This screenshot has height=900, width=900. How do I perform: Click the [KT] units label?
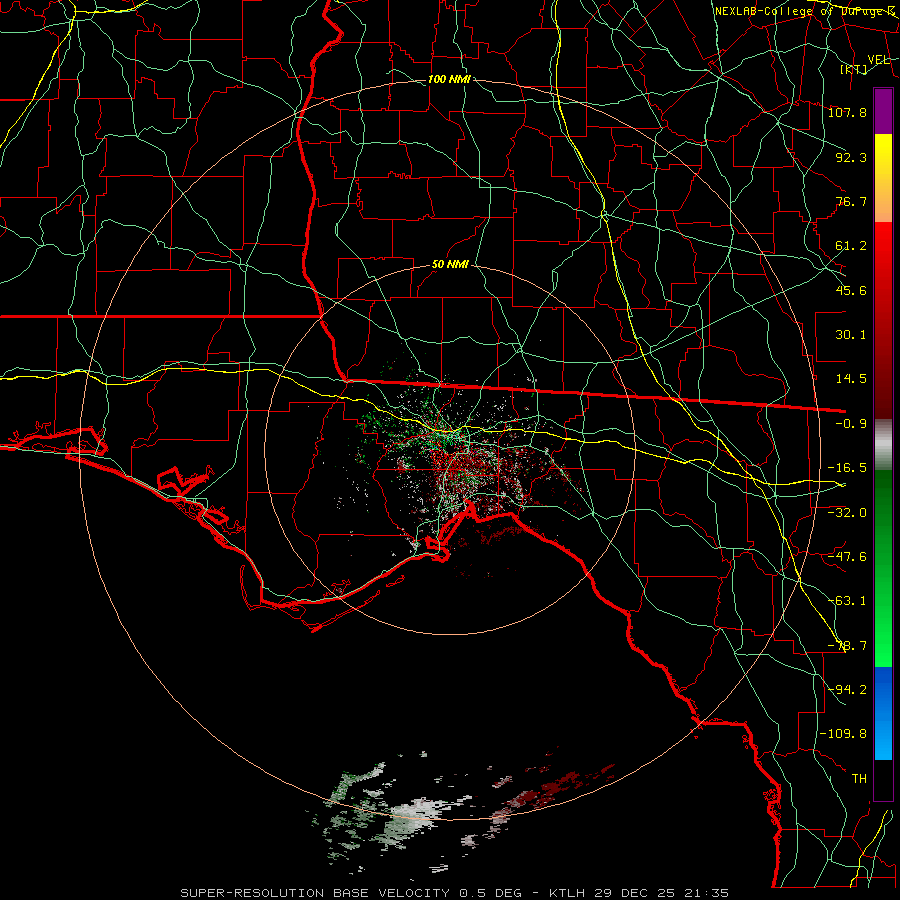click(854, 69)
